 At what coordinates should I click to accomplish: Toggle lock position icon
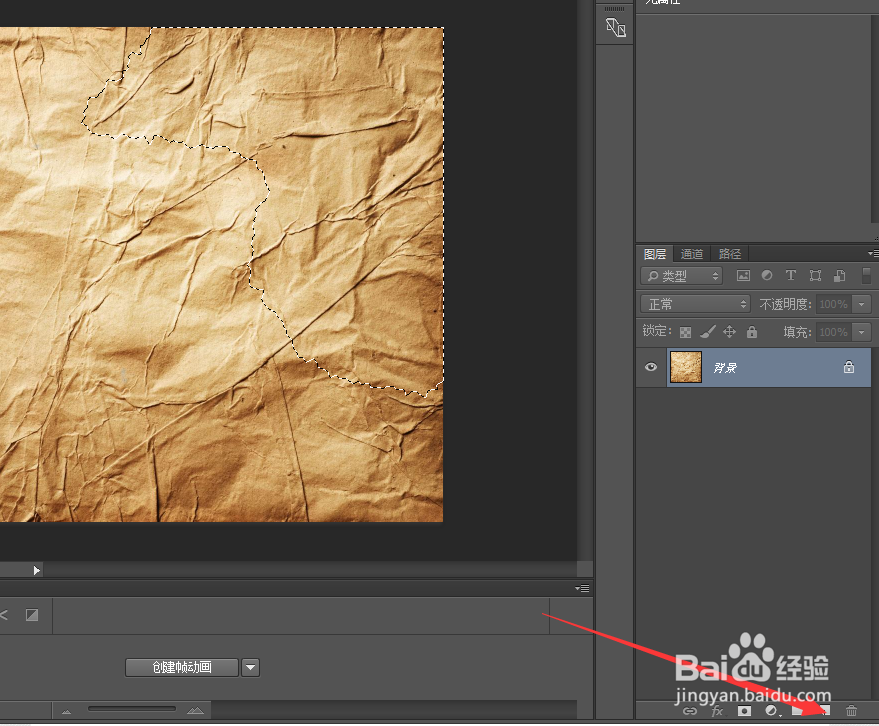coord(729,332)
